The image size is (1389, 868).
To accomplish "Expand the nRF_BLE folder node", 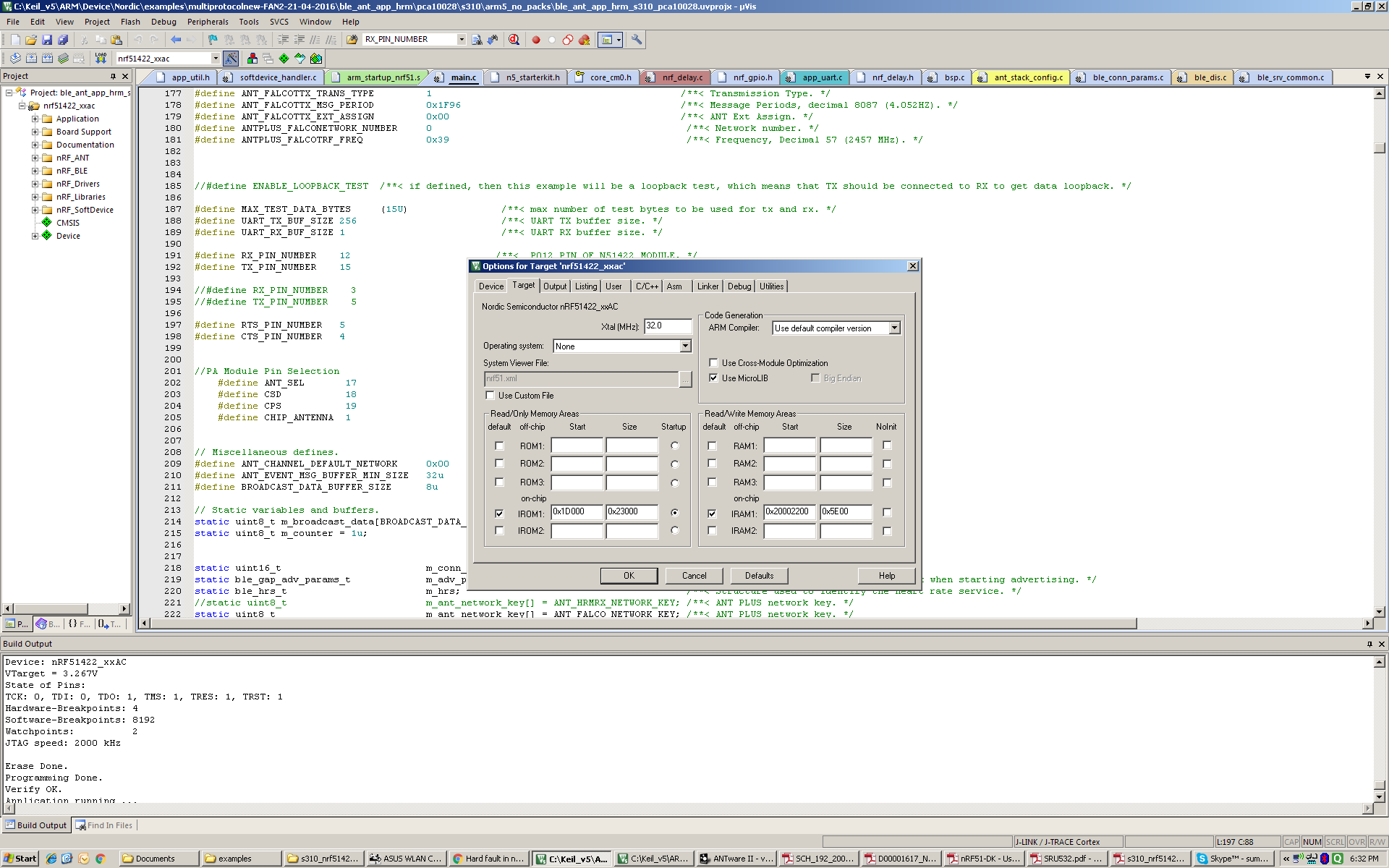I will tap(35, 171).
